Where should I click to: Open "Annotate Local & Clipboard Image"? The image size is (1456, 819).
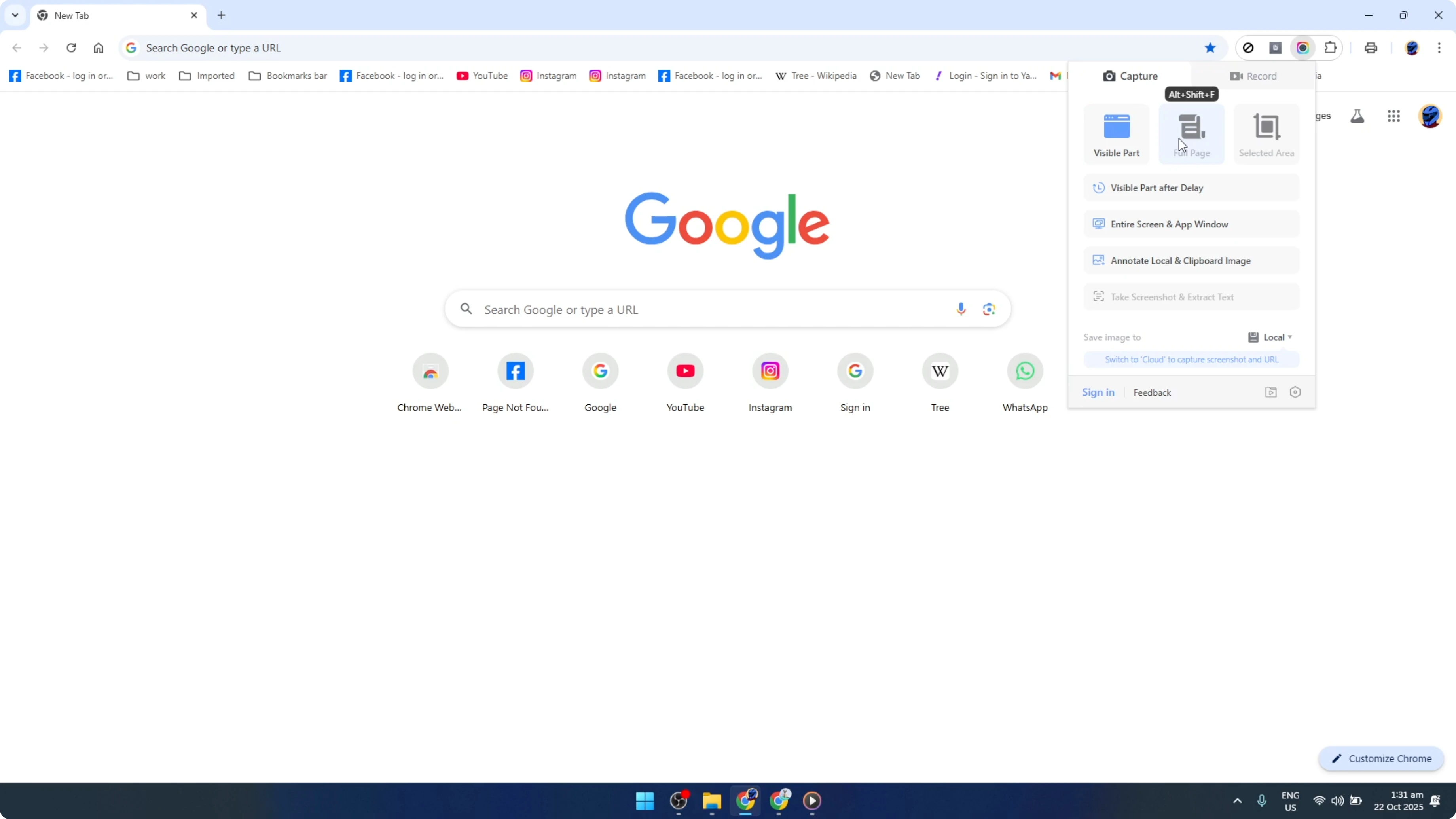[x=1191, y=260]
